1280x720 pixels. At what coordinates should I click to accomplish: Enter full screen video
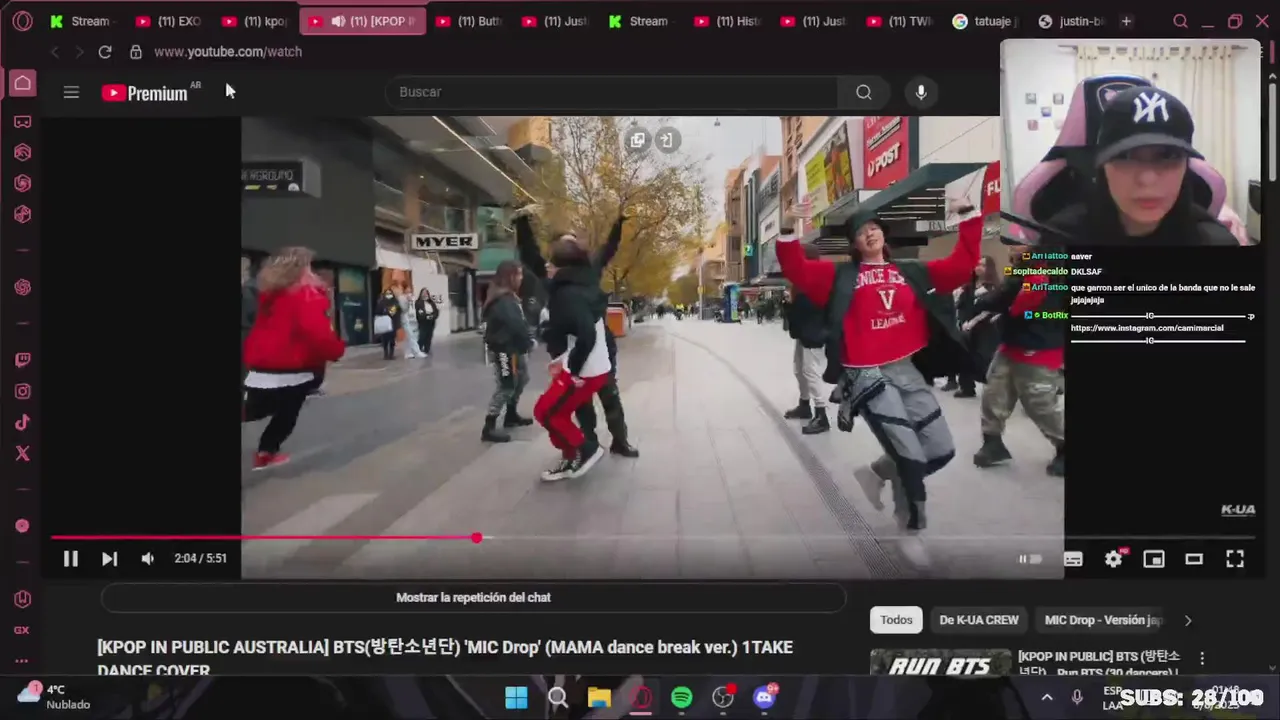1235,559
